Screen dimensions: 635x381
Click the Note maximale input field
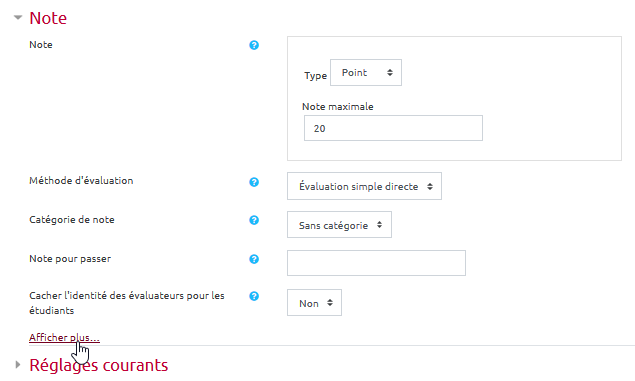click(x=393, y=128)
